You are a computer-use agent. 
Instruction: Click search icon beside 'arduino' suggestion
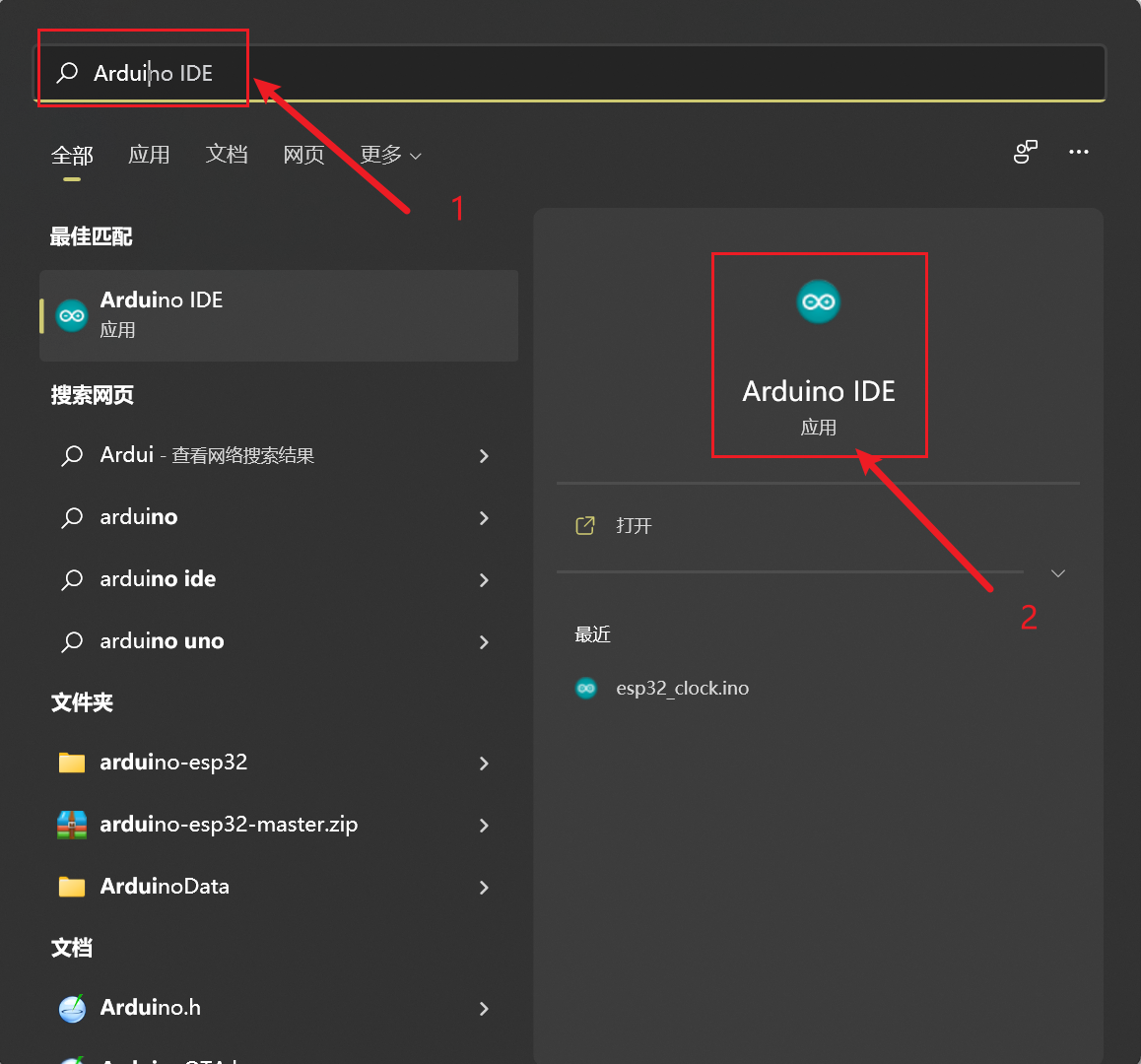pos(72,517)
